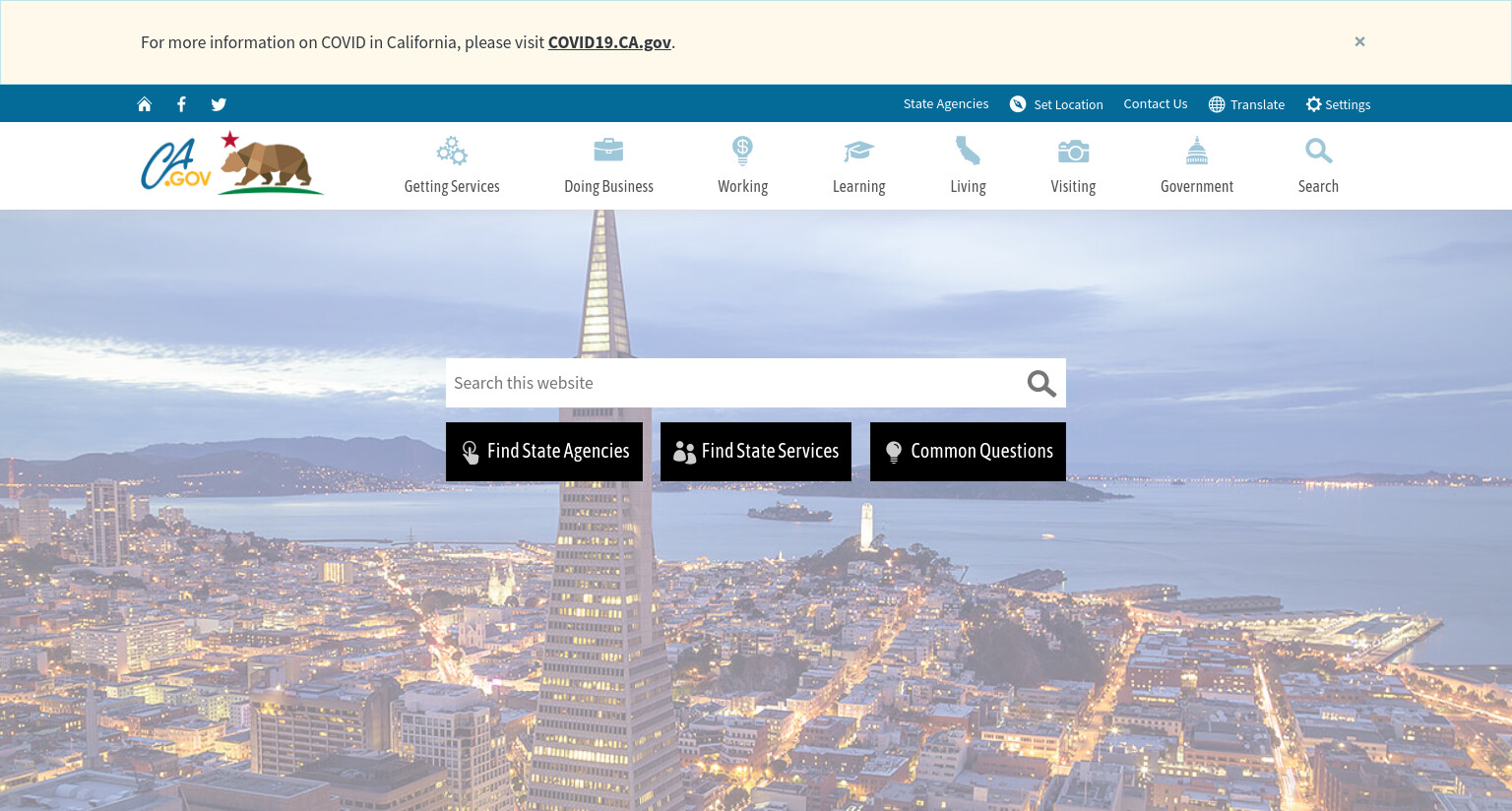Open State Agencies link

(x=946, y=104)
